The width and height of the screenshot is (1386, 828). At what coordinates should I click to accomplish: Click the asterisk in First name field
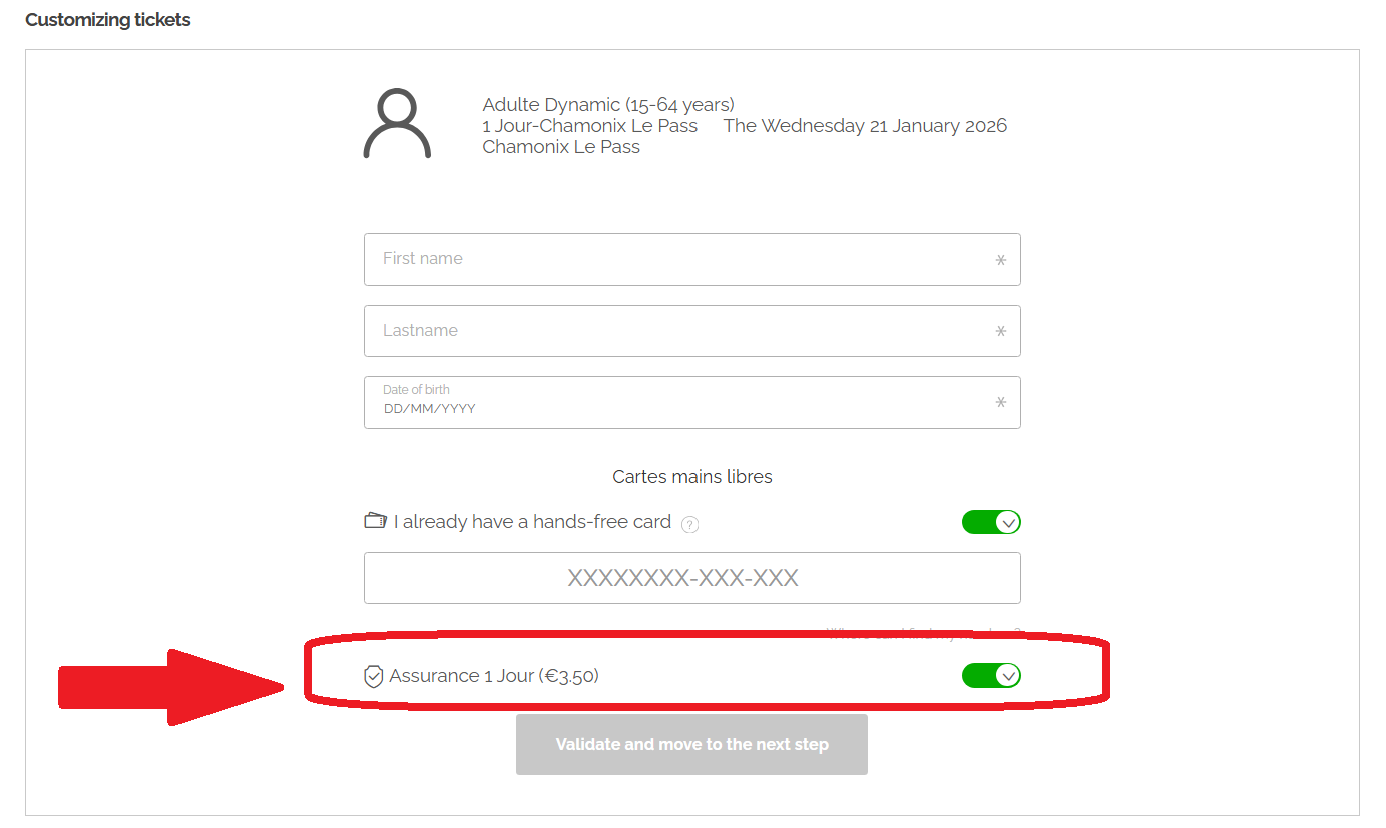click(x=1000, y=260)
